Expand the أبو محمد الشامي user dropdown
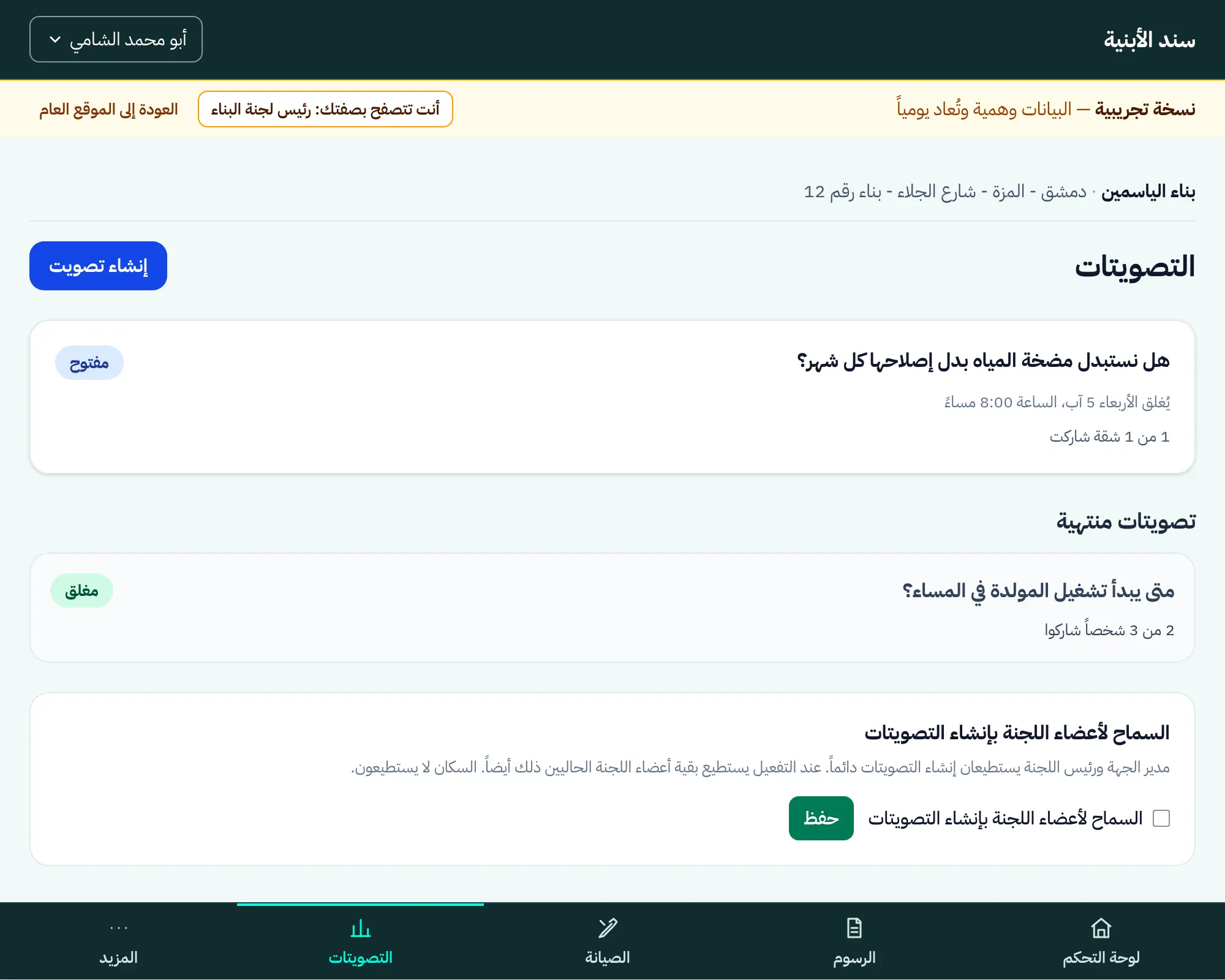Image resolution: width=1225 pixels, height=980 pixels. 116,39
